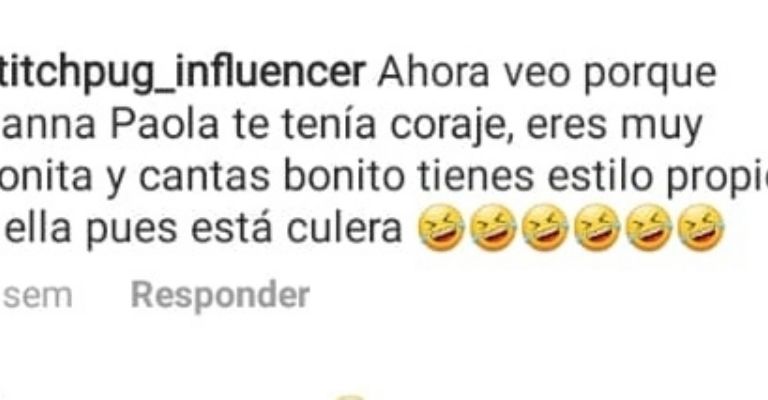Click the name "Paola" in the comment
768x400 pixels.
165,124
